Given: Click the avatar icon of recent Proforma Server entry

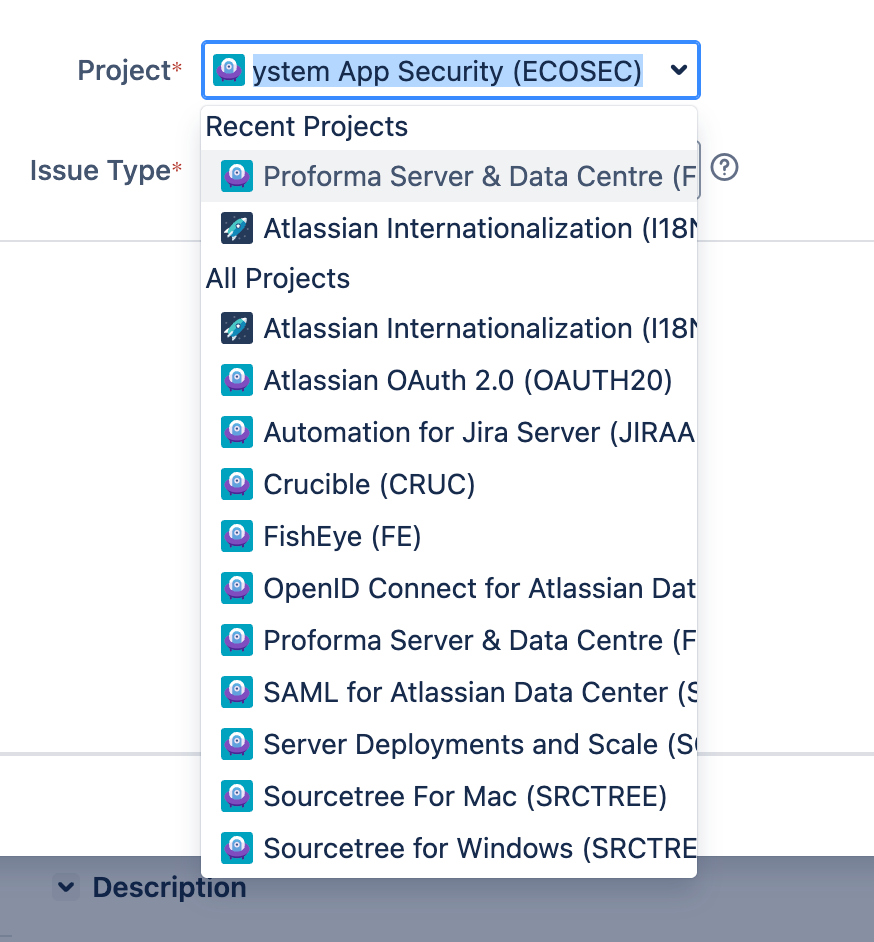Looking at the screenshot, I should click(x=237, y=176).
